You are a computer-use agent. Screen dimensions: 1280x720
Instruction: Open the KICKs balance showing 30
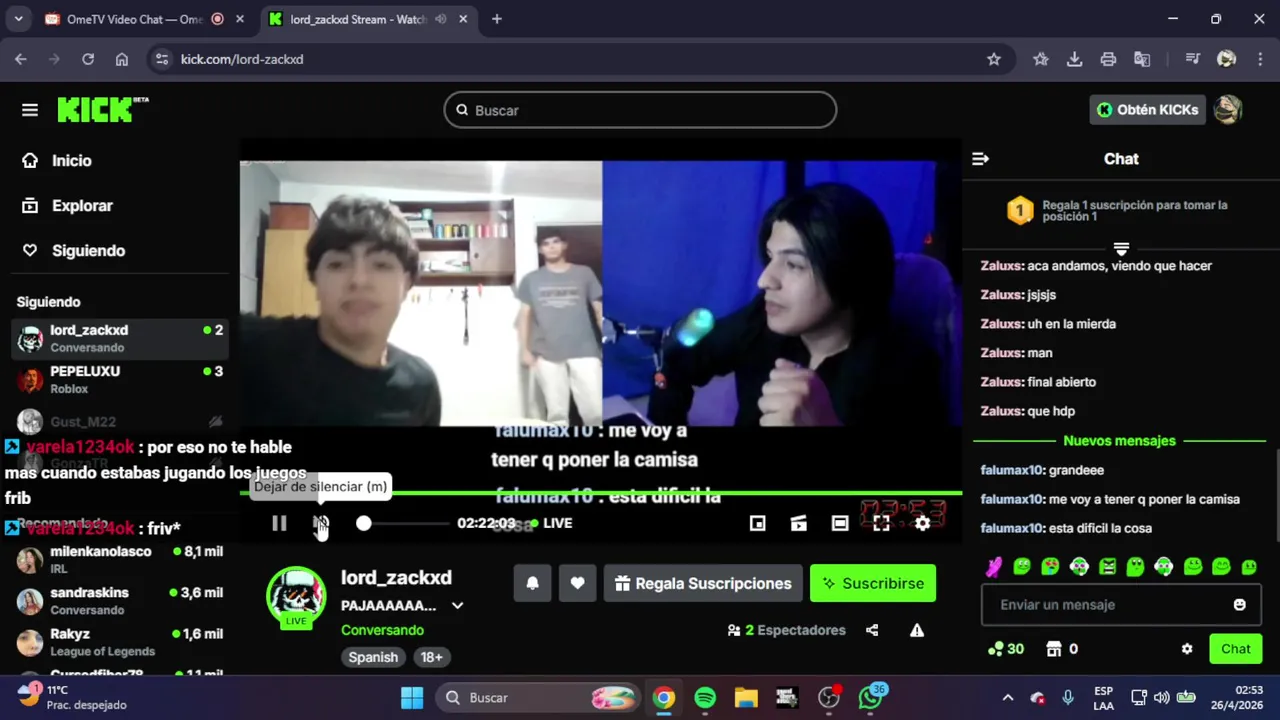pos(1005,649)
